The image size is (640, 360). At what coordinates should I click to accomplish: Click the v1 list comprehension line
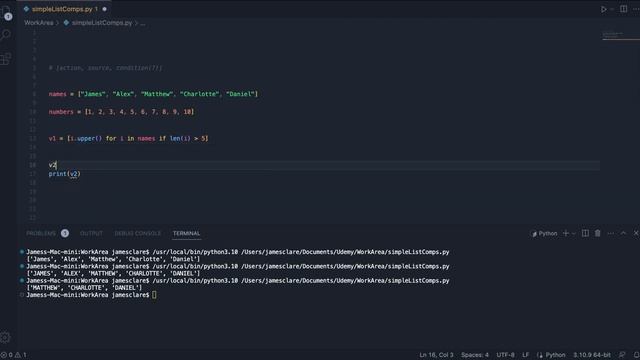pyautogui.click(x=128, y=139)
